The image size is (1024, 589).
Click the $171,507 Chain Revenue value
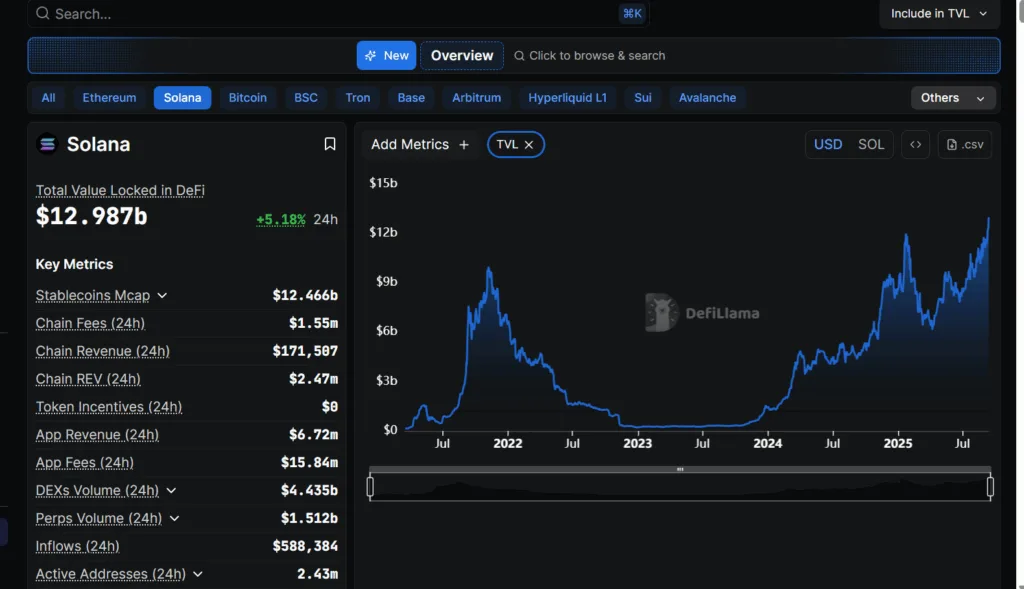tap(305, 351)
